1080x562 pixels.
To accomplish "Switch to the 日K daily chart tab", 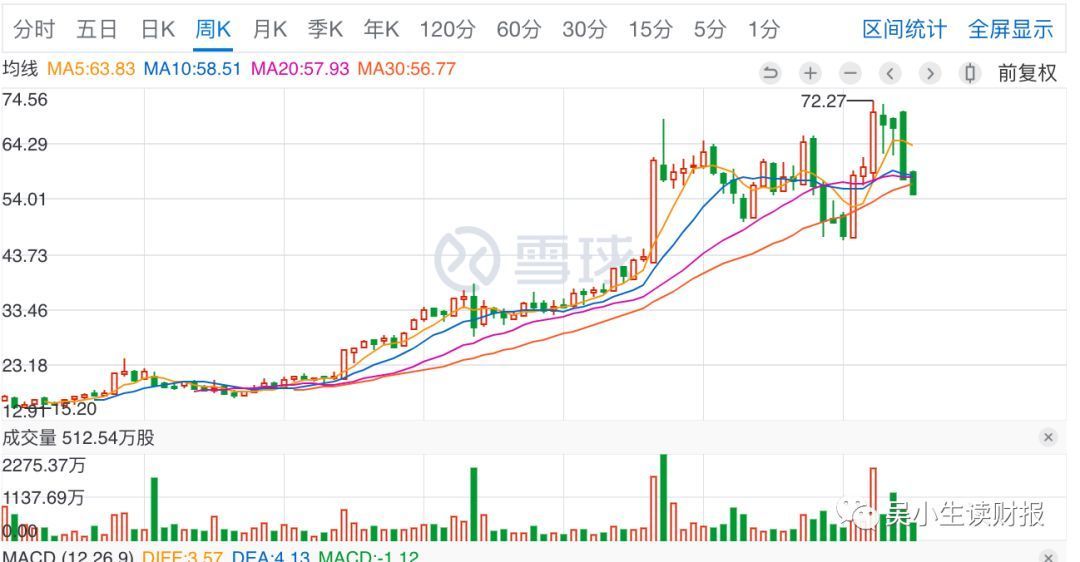I will (158, 29).
